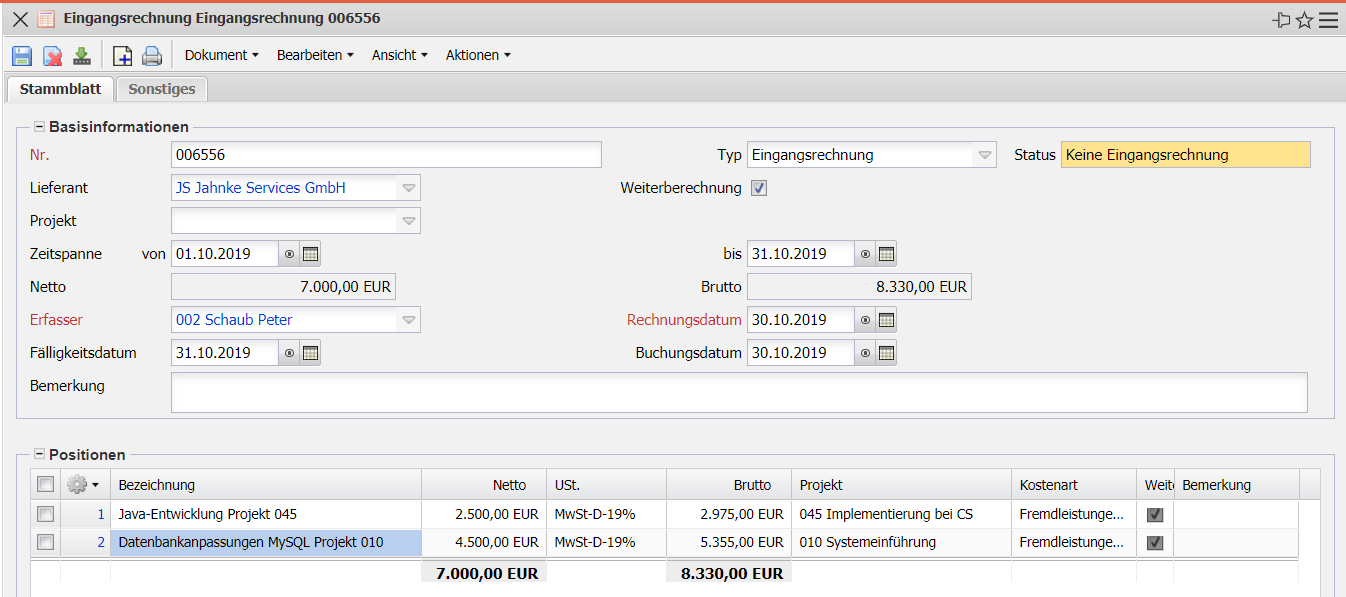Viewport: 1346px width, 597px height.
Task: Open the Aktionen menu
Action: [x=477, y=56]
